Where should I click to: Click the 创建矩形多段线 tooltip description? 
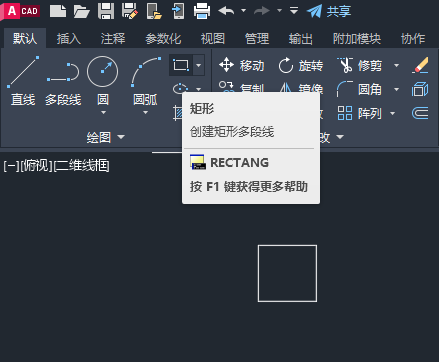click(x=232, y=132)
